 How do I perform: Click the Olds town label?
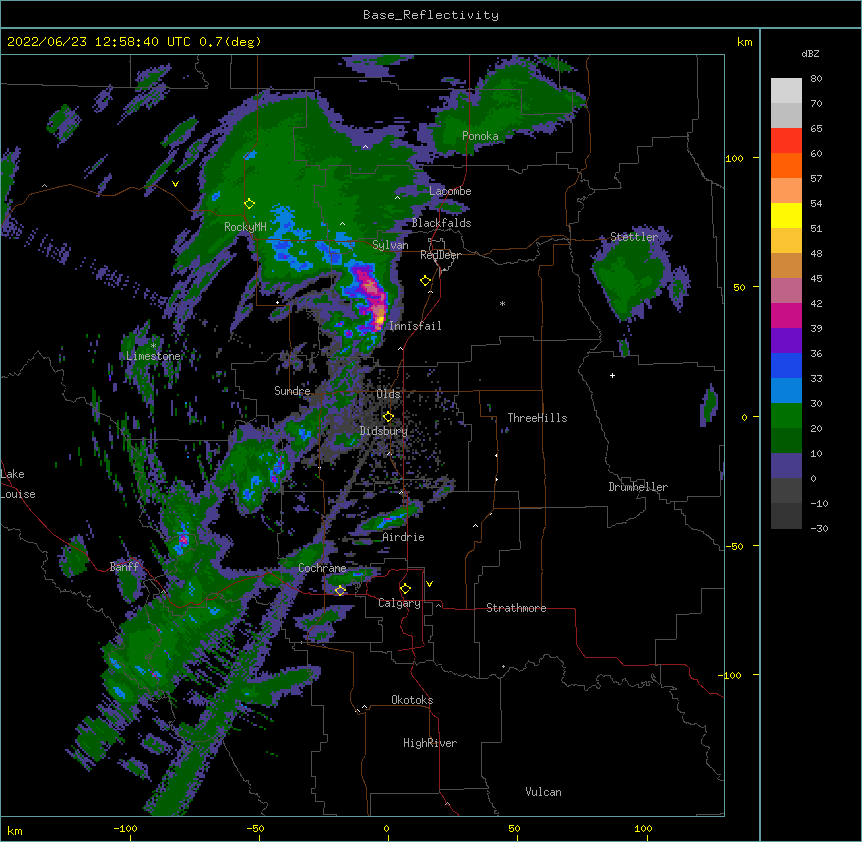(388, 394)
